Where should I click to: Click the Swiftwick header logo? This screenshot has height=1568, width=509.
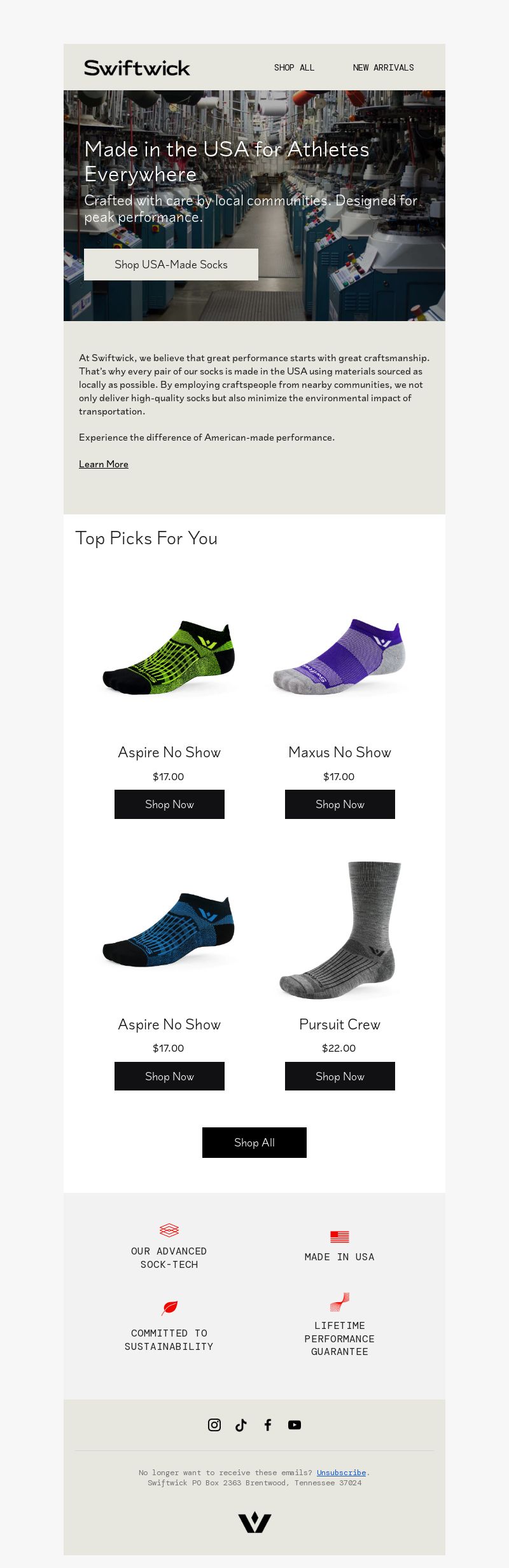pos(137,68)
